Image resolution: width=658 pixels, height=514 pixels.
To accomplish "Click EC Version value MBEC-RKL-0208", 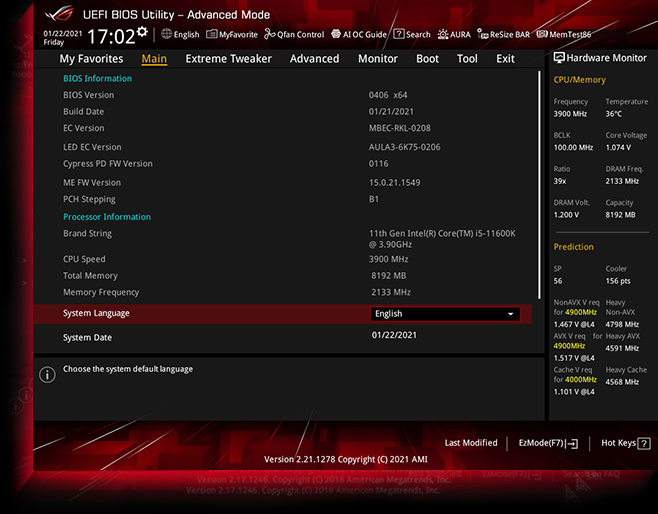I will pos(400,128).
